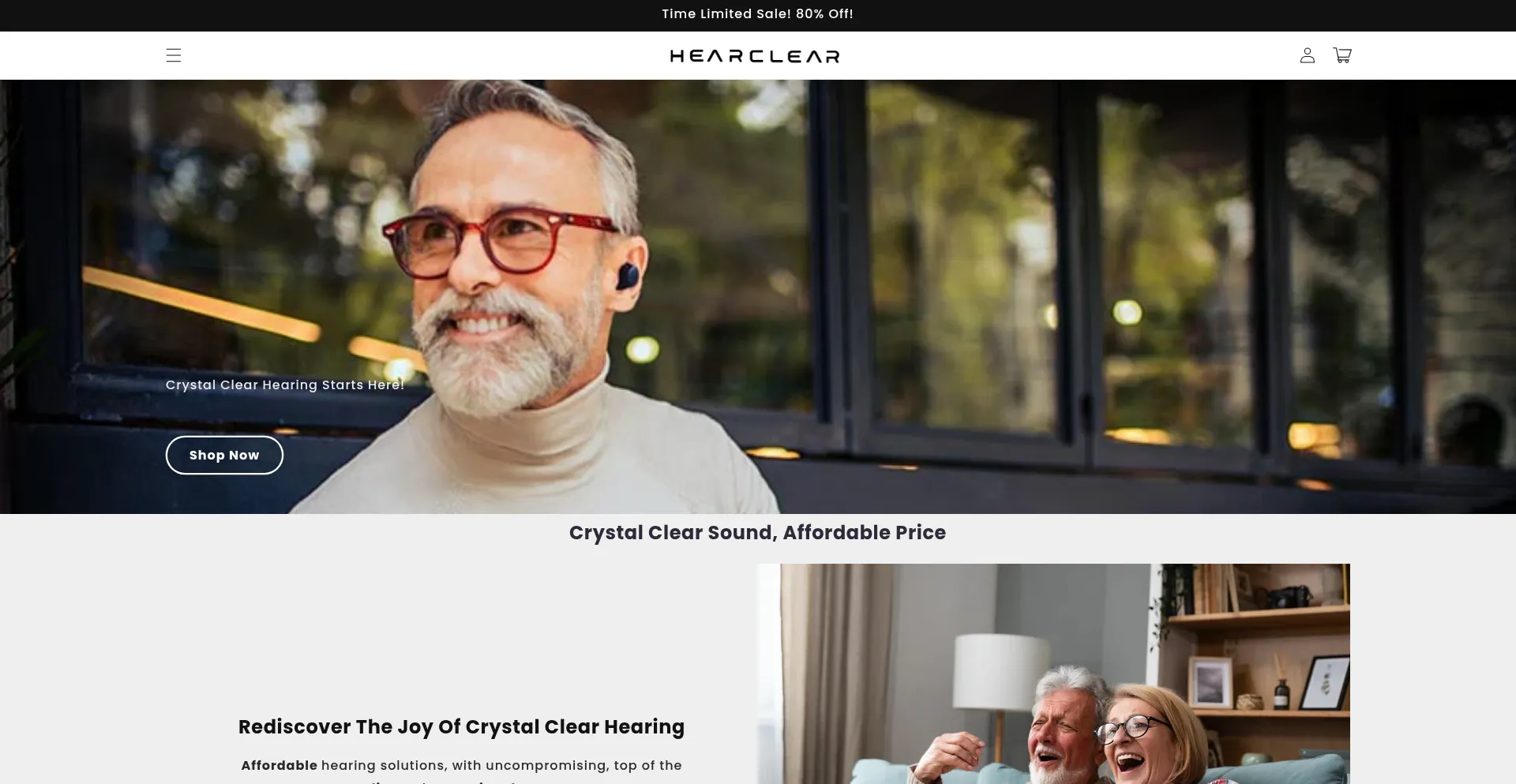Click the blue earbud in the man's ear

[627, 276]
